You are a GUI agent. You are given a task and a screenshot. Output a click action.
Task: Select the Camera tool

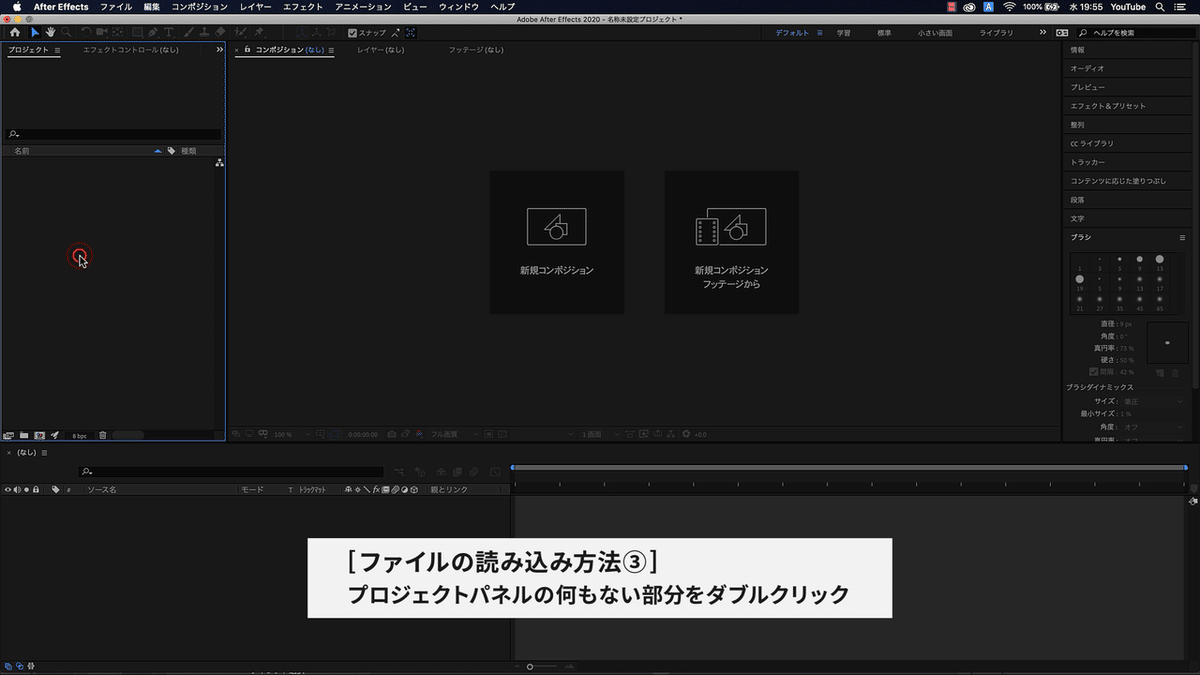(x=102, y=32)
